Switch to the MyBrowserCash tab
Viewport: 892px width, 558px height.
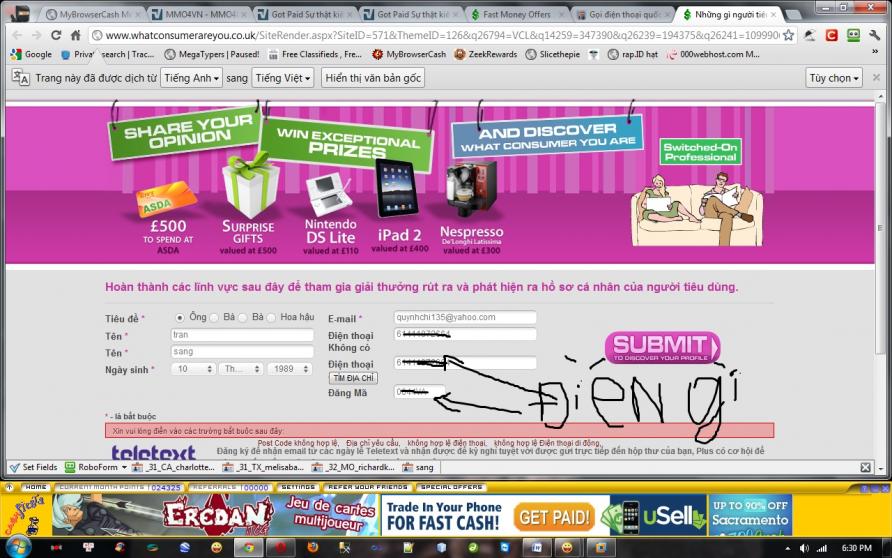point(91,14)
